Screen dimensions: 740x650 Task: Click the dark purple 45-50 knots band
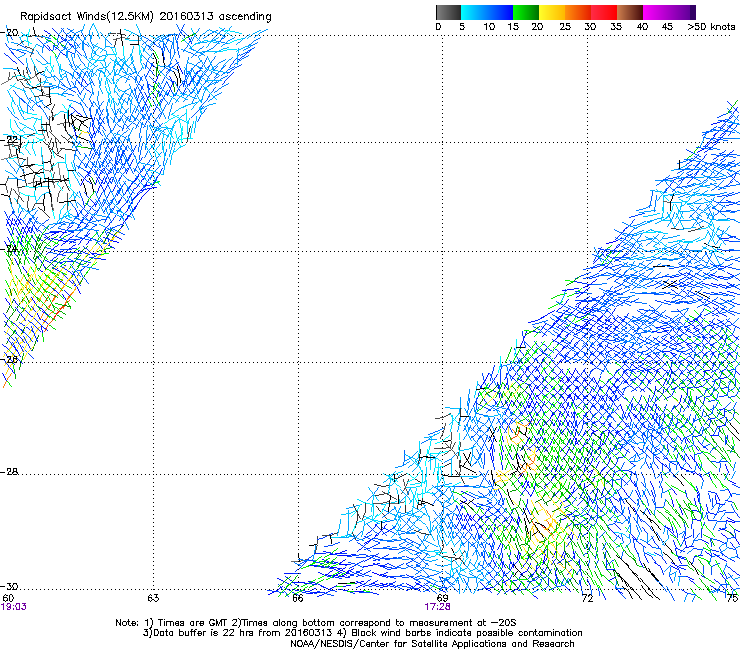click(682, 12)
